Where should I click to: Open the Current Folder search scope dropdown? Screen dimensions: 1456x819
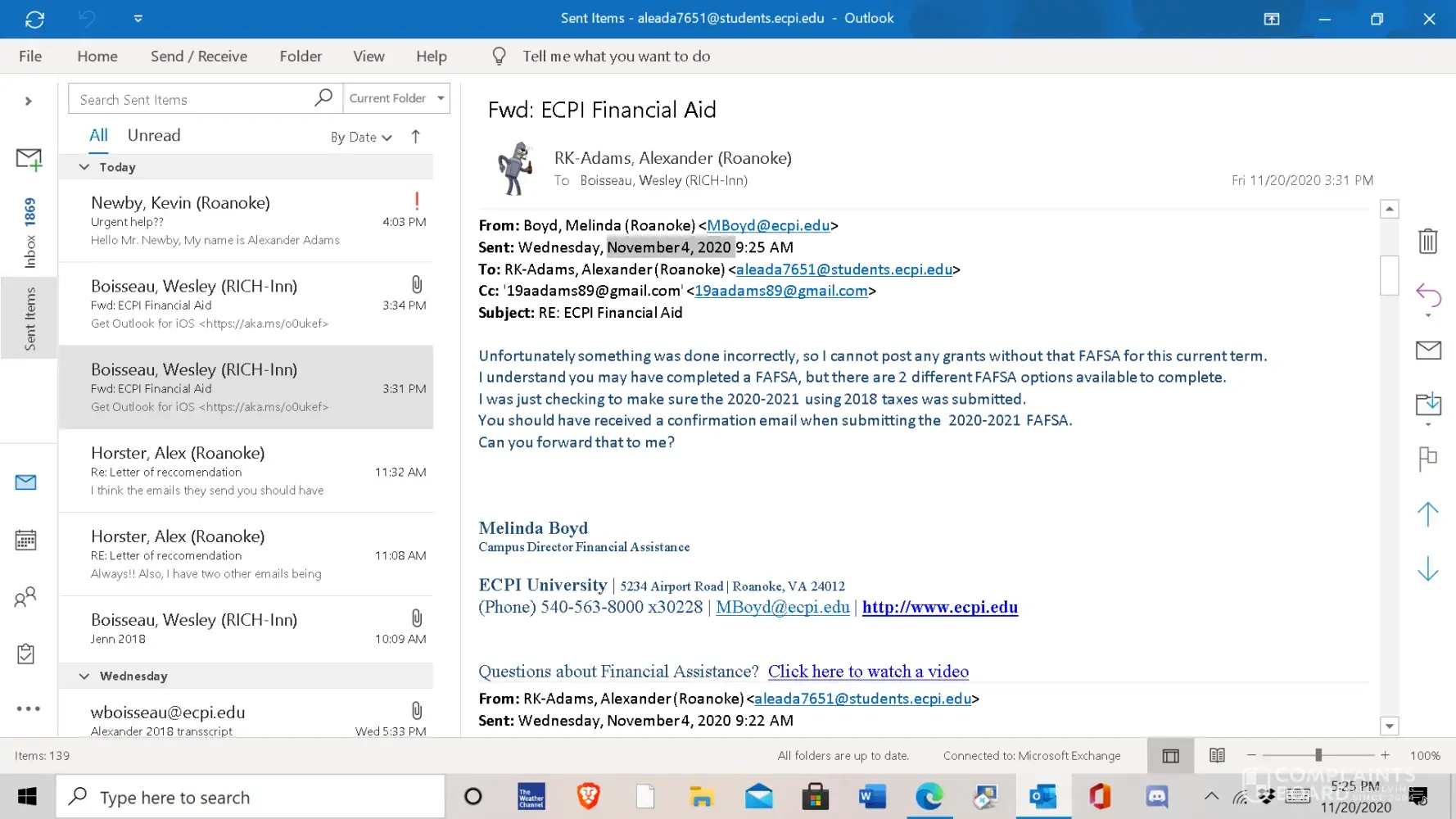(x=441, y=98)
